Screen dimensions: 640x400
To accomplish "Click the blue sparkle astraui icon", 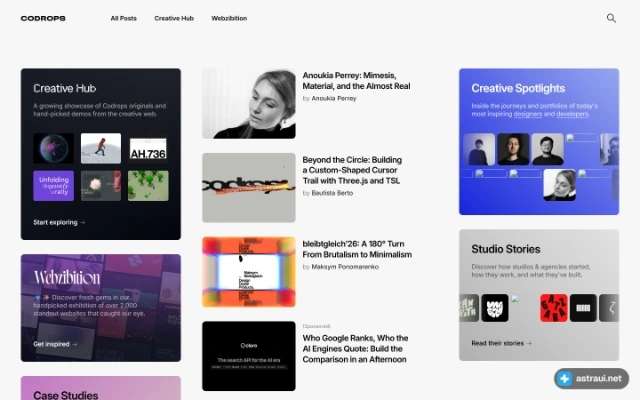I will 565,378.
